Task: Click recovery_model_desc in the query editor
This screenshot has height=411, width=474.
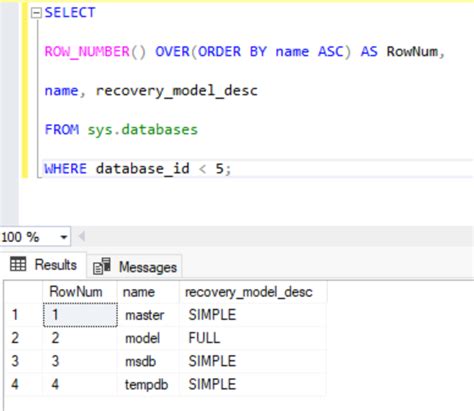Action: click(177, 91)
